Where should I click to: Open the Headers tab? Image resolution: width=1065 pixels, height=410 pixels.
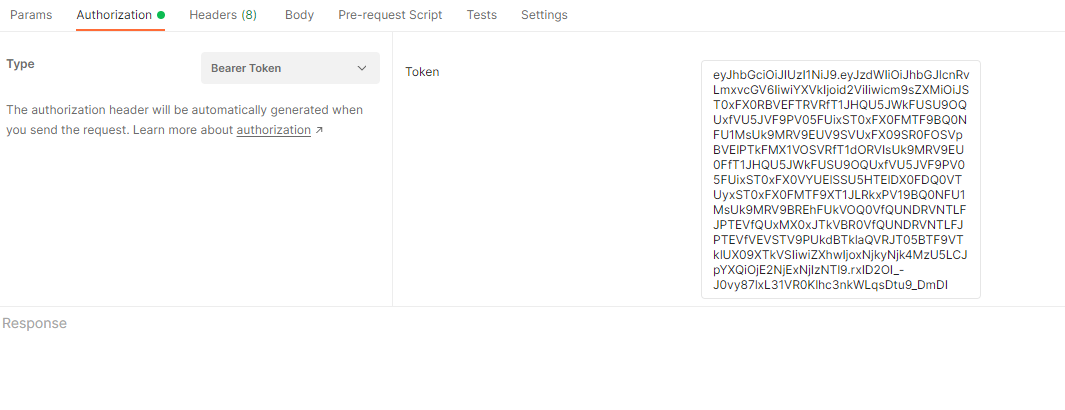(222, 15)
